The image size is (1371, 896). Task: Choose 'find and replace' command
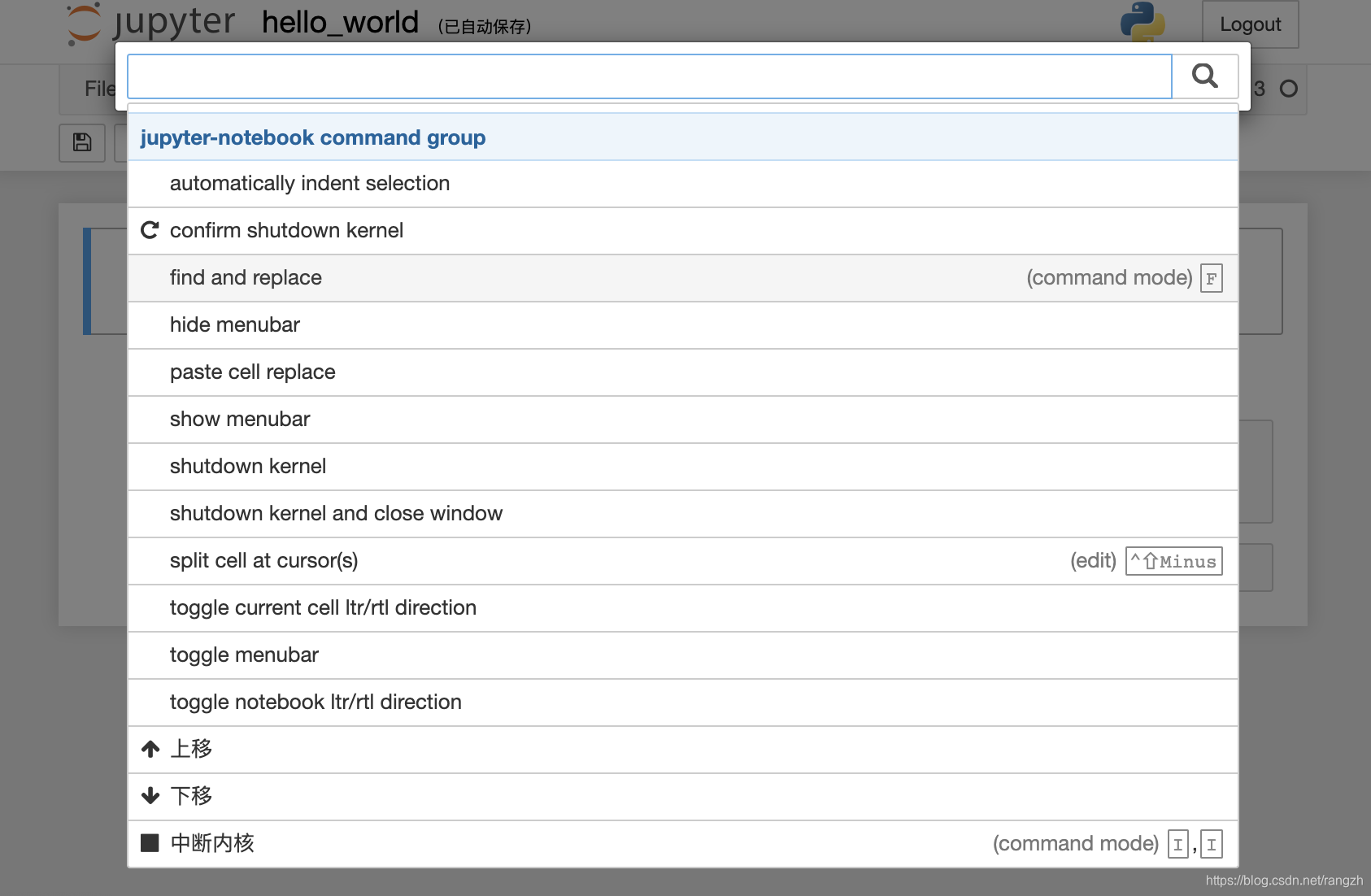coord(683,278)
